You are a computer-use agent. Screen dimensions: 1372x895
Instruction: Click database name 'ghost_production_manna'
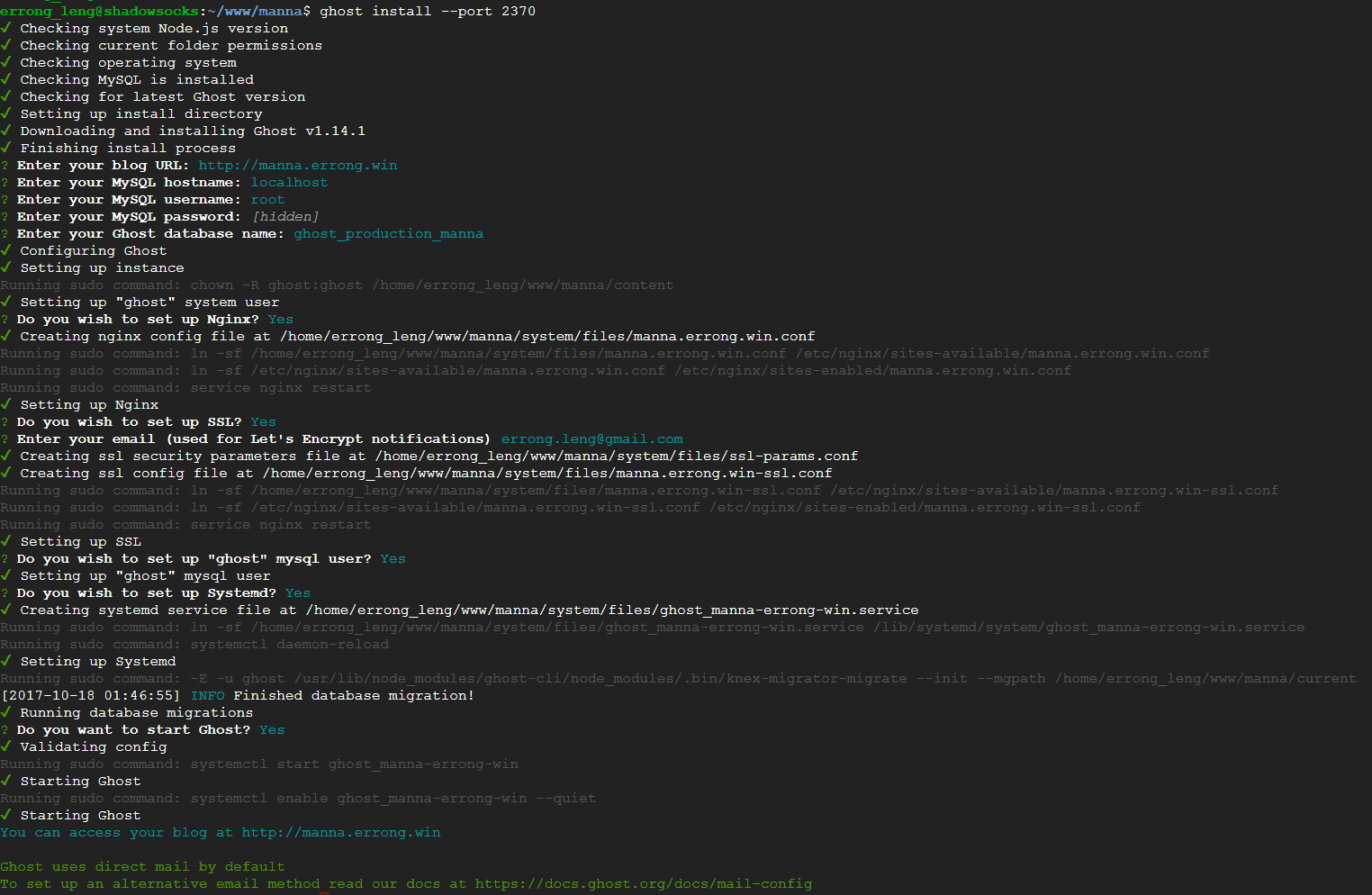click(388, 233)
